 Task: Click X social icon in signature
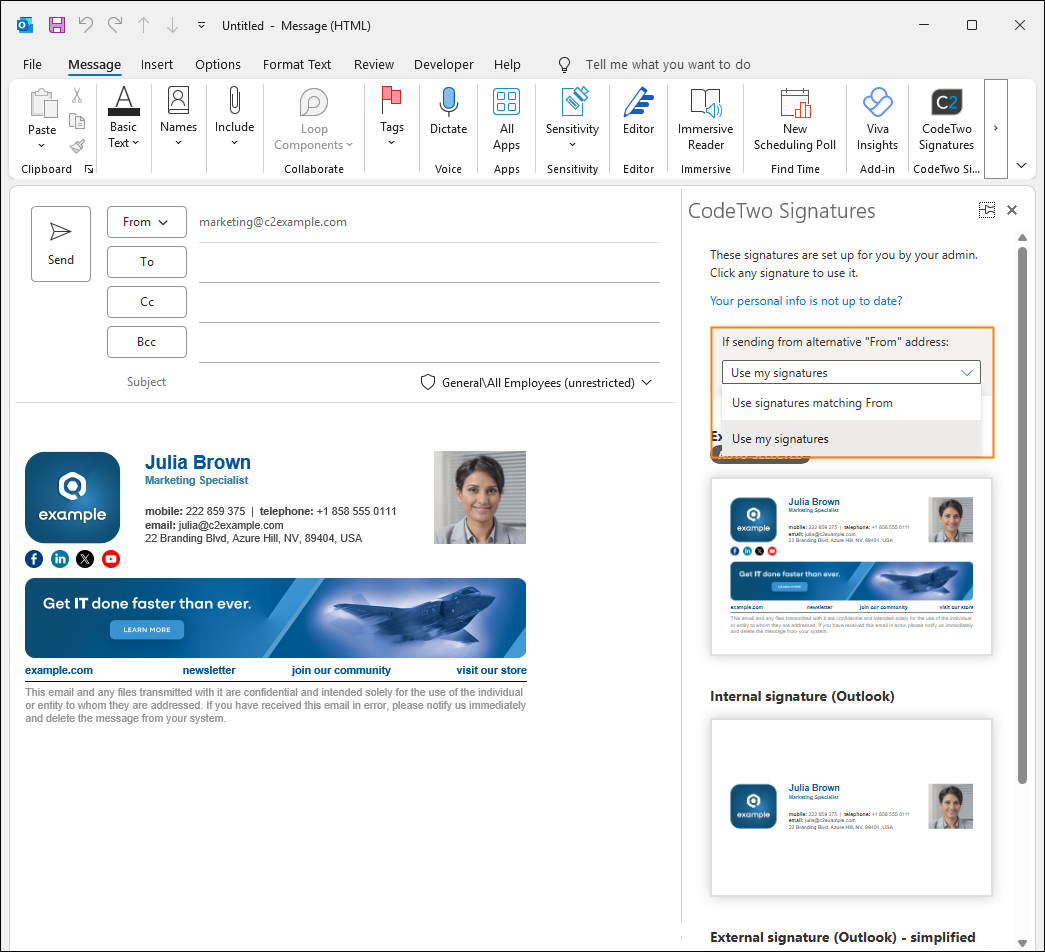85,559
